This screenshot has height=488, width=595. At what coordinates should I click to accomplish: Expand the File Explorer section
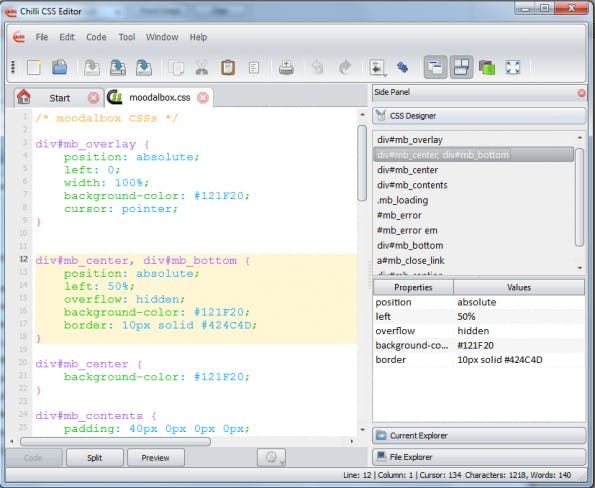[x=479, y=457]
